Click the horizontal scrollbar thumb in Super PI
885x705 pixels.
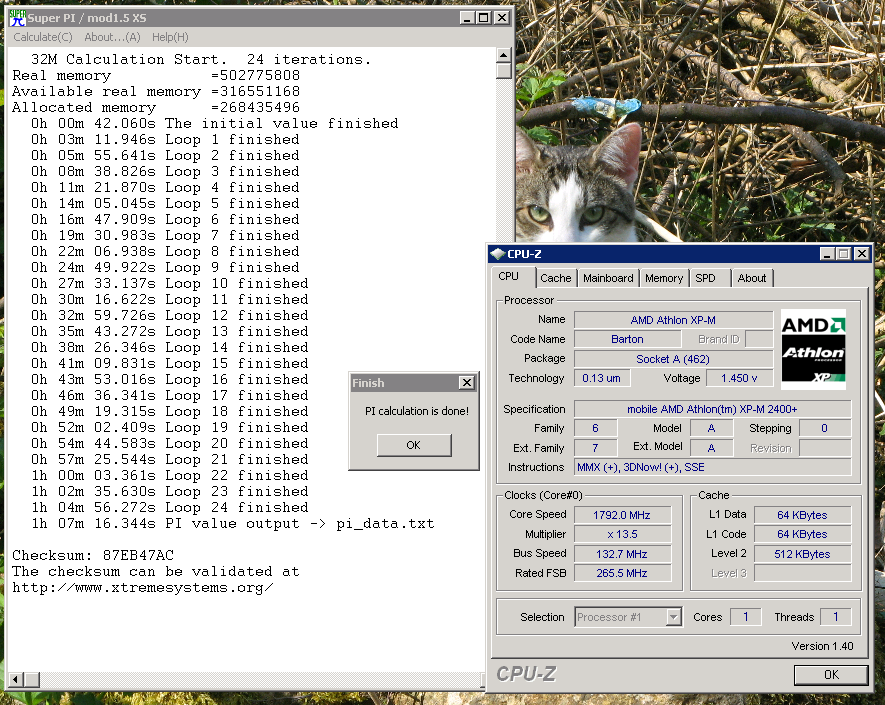tap(32, 679)
